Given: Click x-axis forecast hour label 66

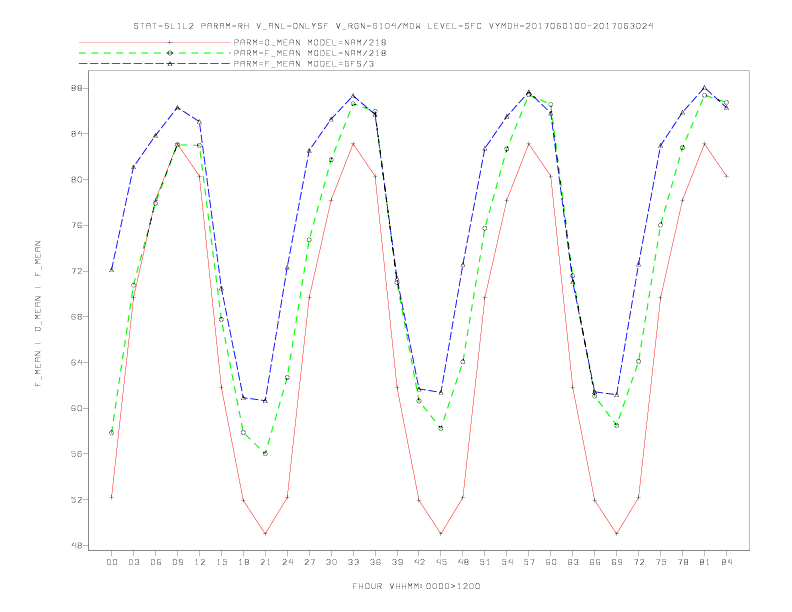Looking at the screenshot, I should [595, 562].
